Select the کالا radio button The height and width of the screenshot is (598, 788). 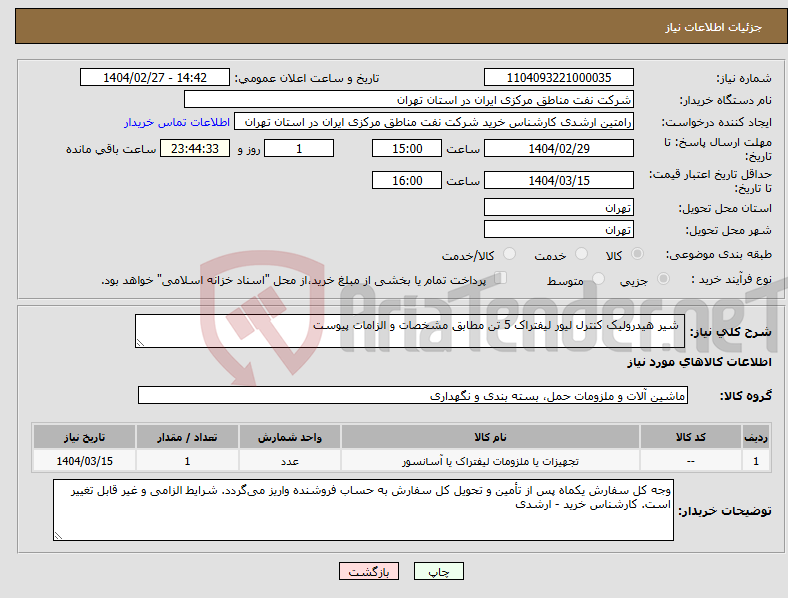(637, 254)
